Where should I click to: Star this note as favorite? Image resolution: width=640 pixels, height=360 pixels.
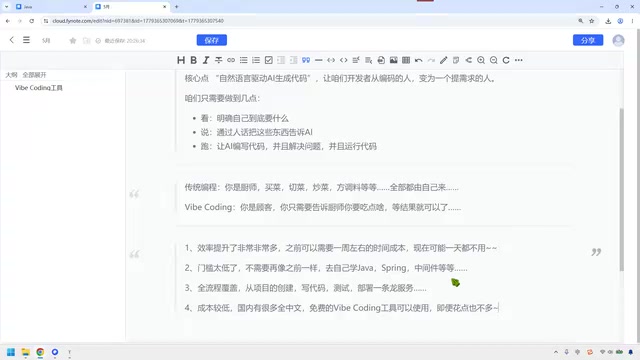coord(73,40)
